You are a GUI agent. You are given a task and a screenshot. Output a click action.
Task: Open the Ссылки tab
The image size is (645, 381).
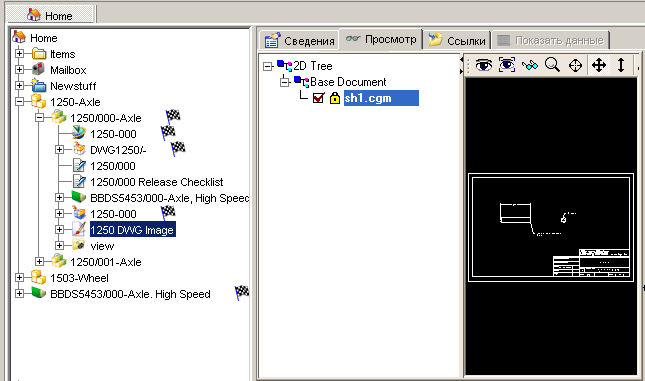(x=457, y=40)
